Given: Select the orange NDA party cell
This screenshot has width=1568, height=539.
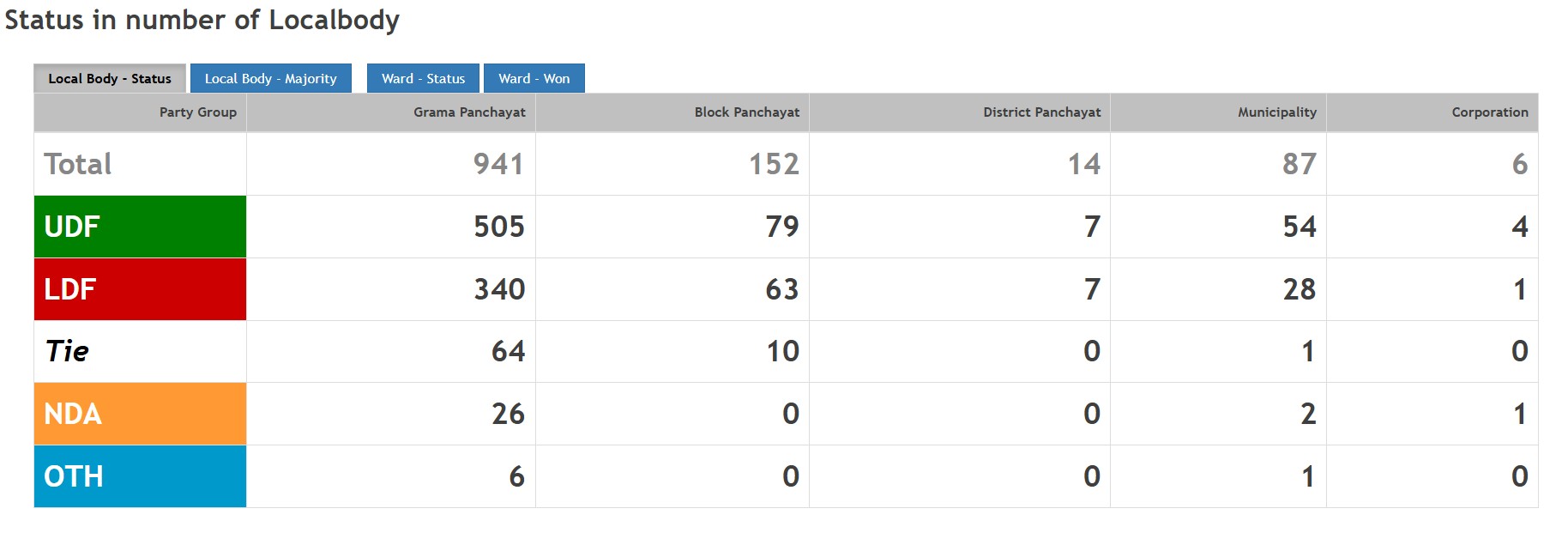Looking at the screenshot, I should point(140,414).
